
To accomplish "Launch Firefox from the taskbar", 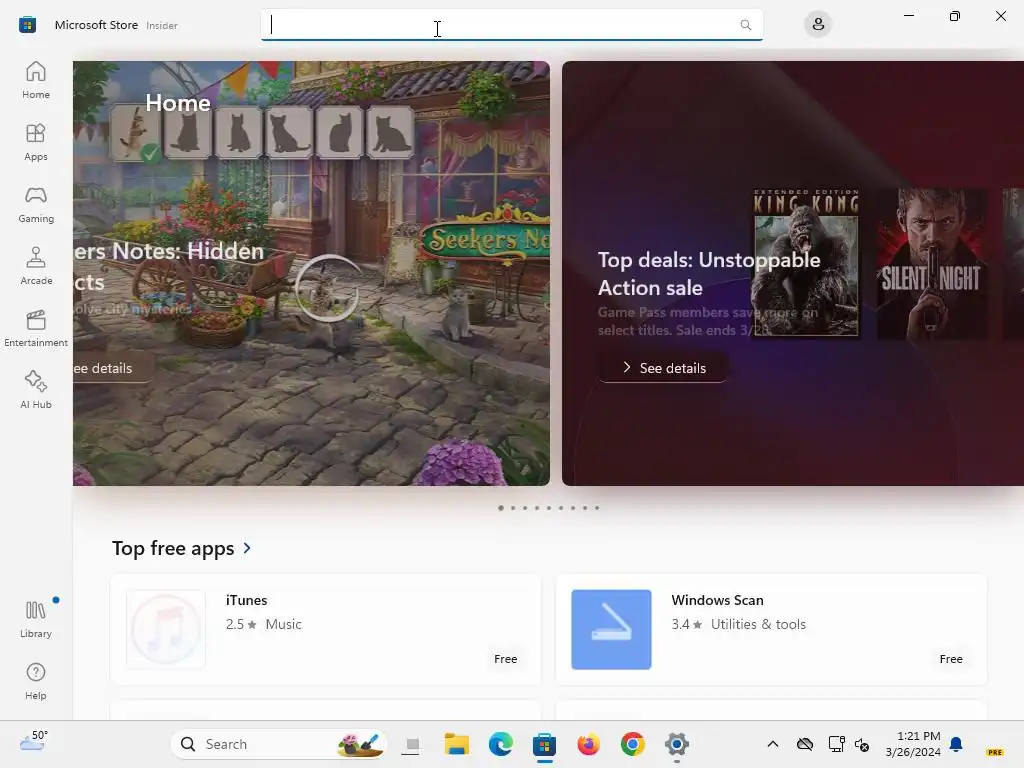I will point(588,744).
